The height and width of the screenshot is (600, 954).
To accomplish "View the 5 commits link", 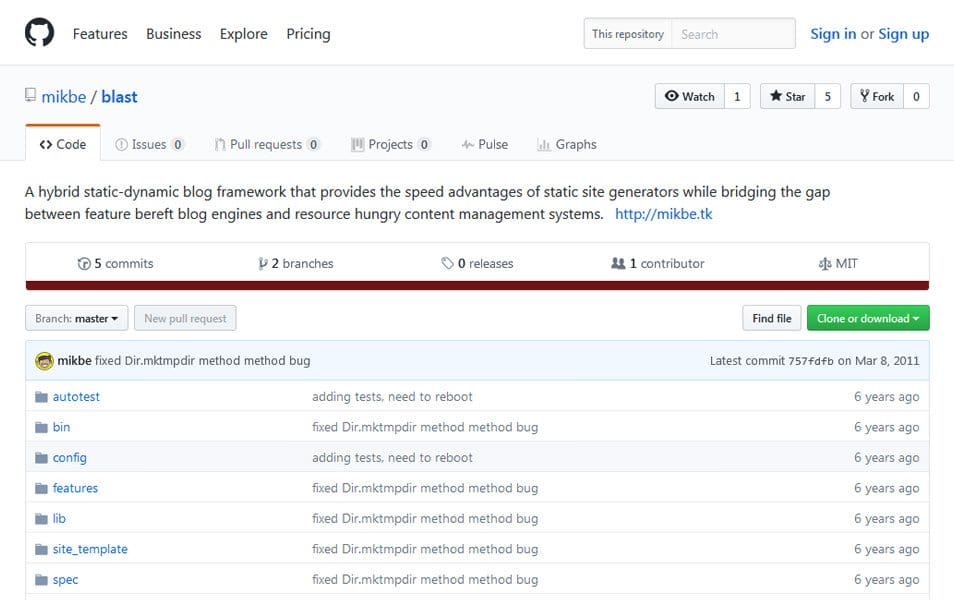I will (x=116, y=263).
